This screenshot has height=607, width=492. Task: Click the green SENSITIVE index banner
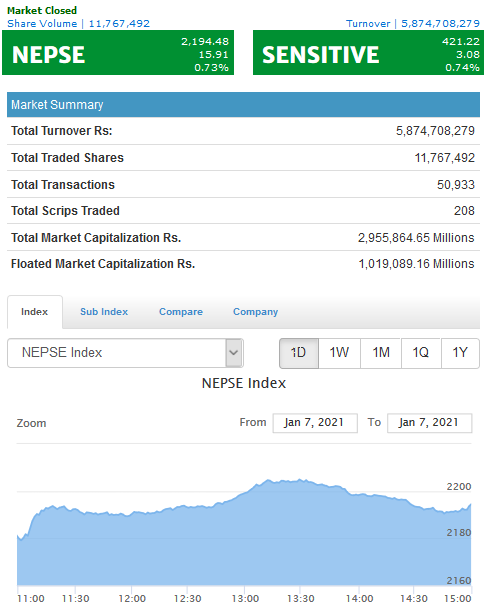(x=368, y=53)
